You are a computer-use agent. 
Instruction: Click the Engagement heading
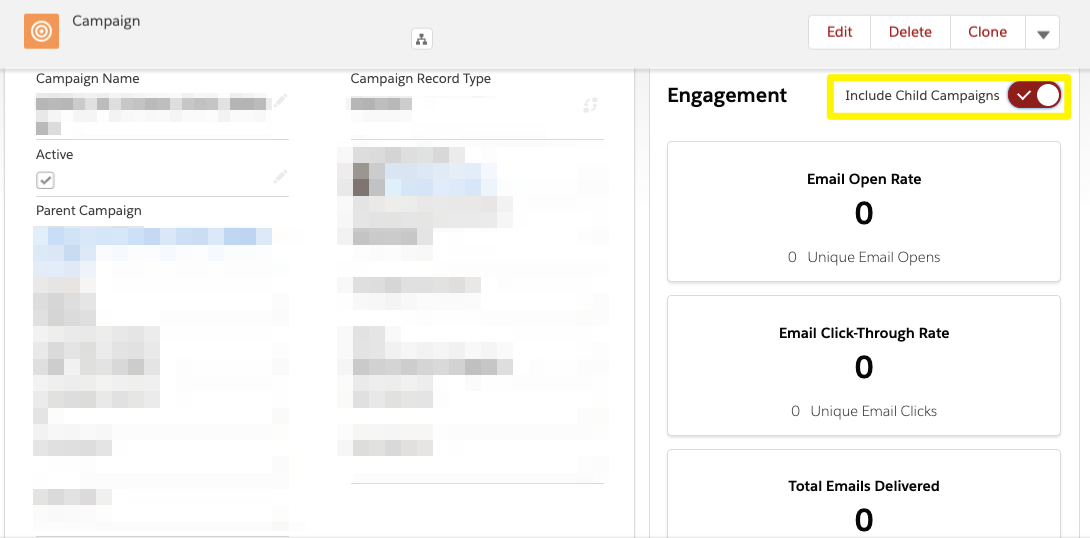[727, 95]
